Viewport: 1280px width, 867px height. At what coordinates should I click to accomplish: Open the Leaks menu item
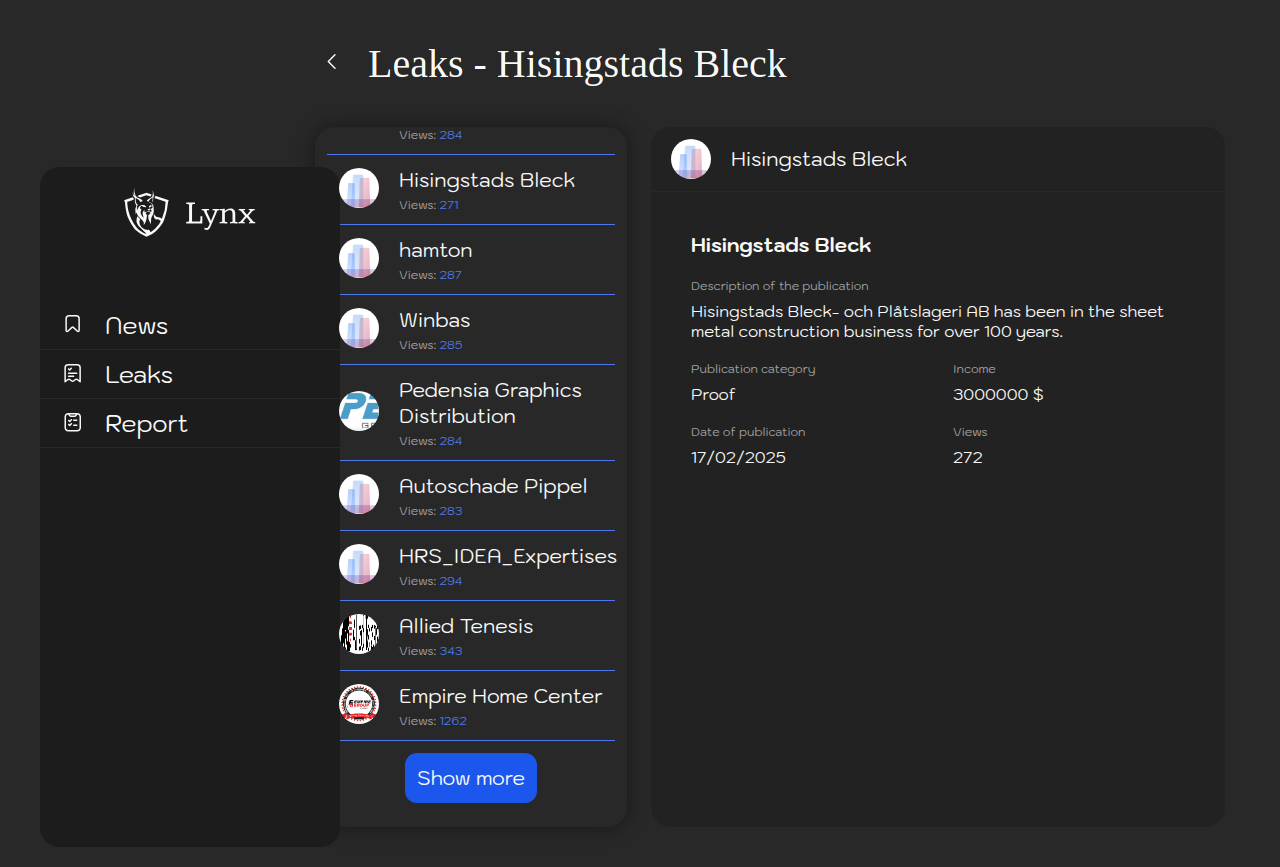coord(139,375)
